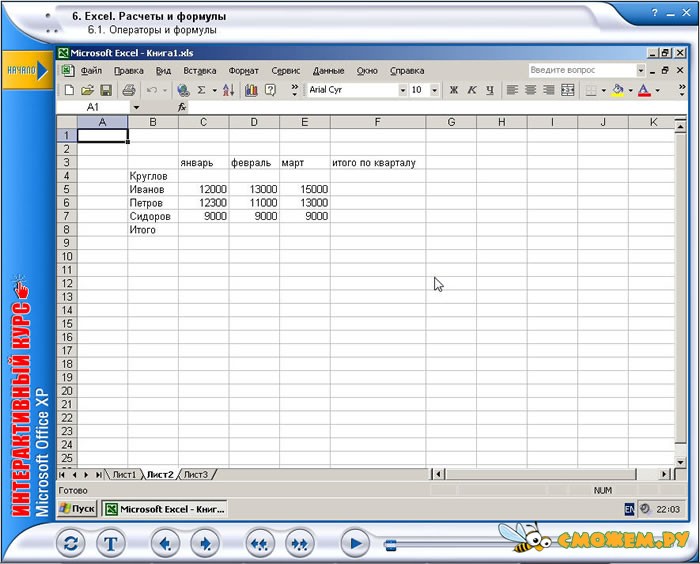
Task: Insert hyperlink globe icon
Action: pos(183,90)
